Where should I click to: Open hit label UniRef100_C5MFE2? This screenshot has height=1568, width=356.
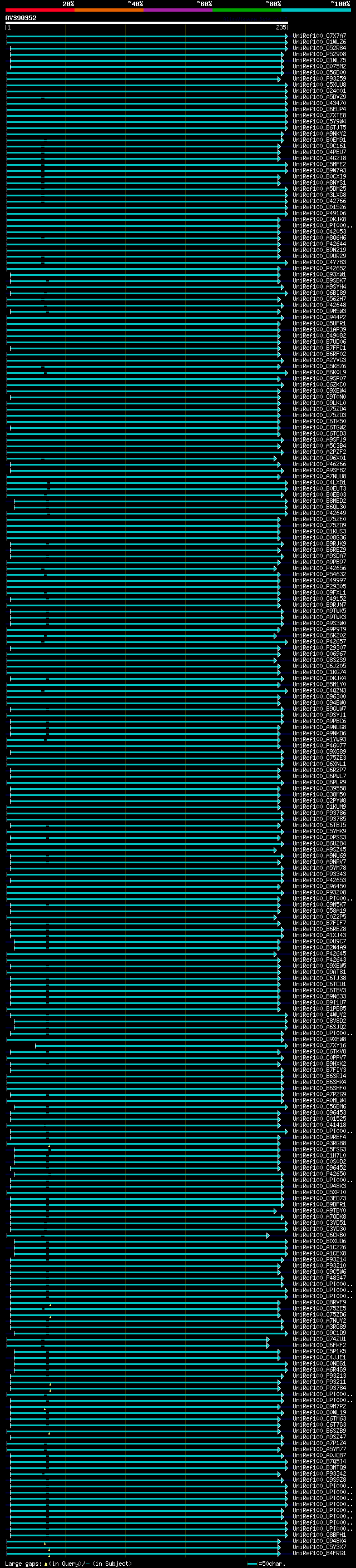pos(319,164)
